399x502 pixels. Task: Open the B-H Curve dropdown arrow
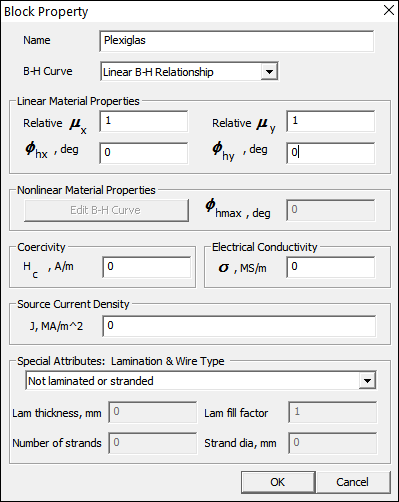pyautogui.click(x=269, y=72)
